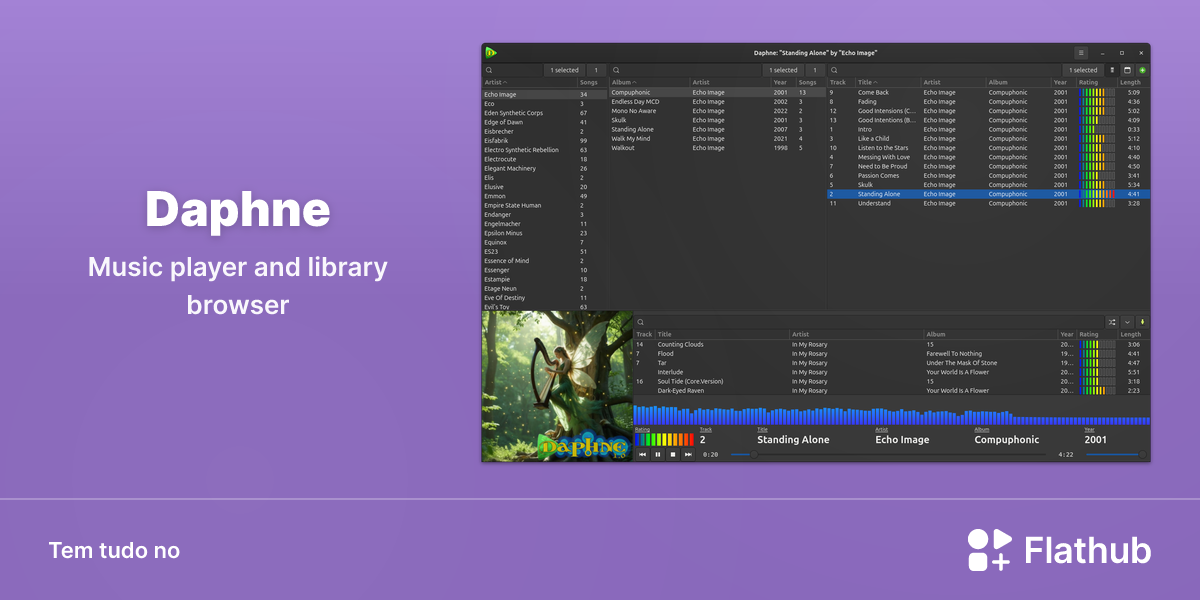Select the track 'Understand'
Viewport: 1200px width, 600px height.
point(988,203)
